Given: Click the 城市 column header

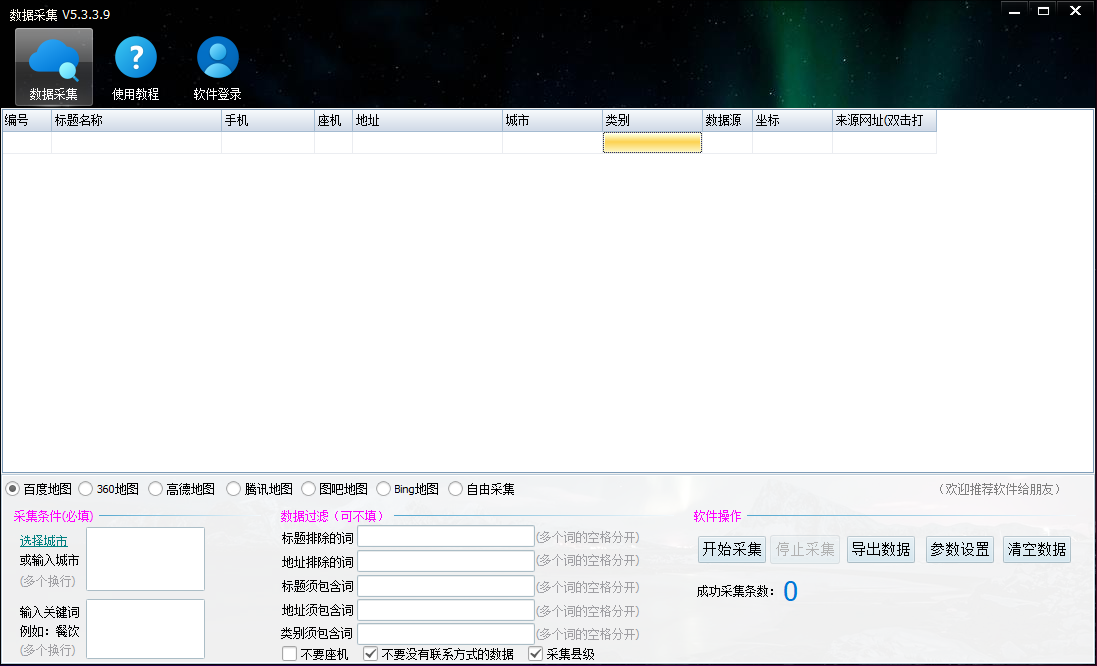Looking at the screenshot, I should (553, 120).
